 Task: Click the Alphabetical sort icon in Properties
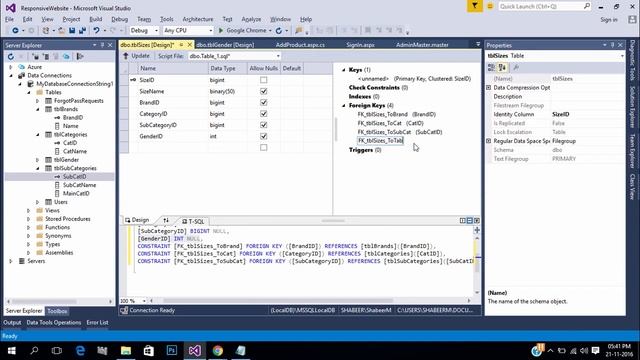coord(502,67)
